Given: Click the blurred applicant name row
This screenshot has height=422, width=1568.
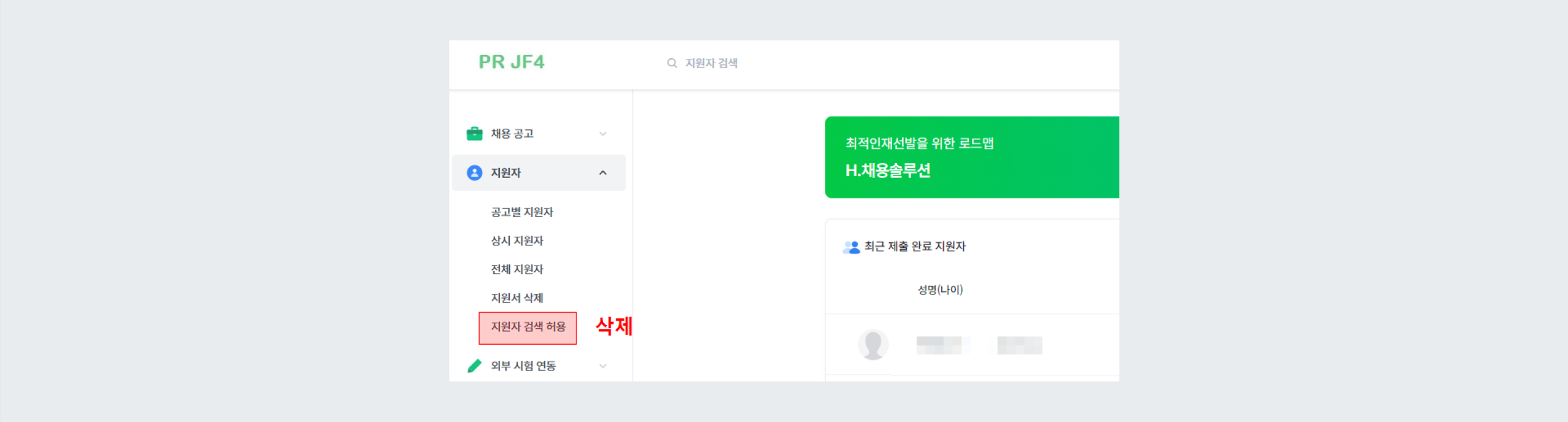Looking at the screenshot, I should tap(944, 344).
